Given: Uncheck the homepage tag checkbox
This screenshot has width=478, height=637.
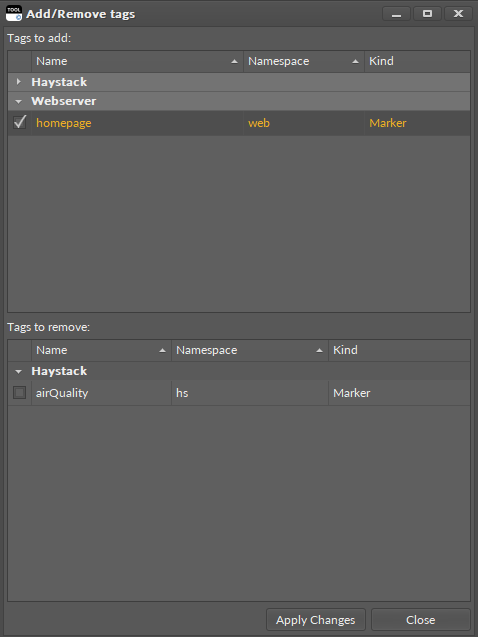Looking at the screenshot, I should pos(19,122).
